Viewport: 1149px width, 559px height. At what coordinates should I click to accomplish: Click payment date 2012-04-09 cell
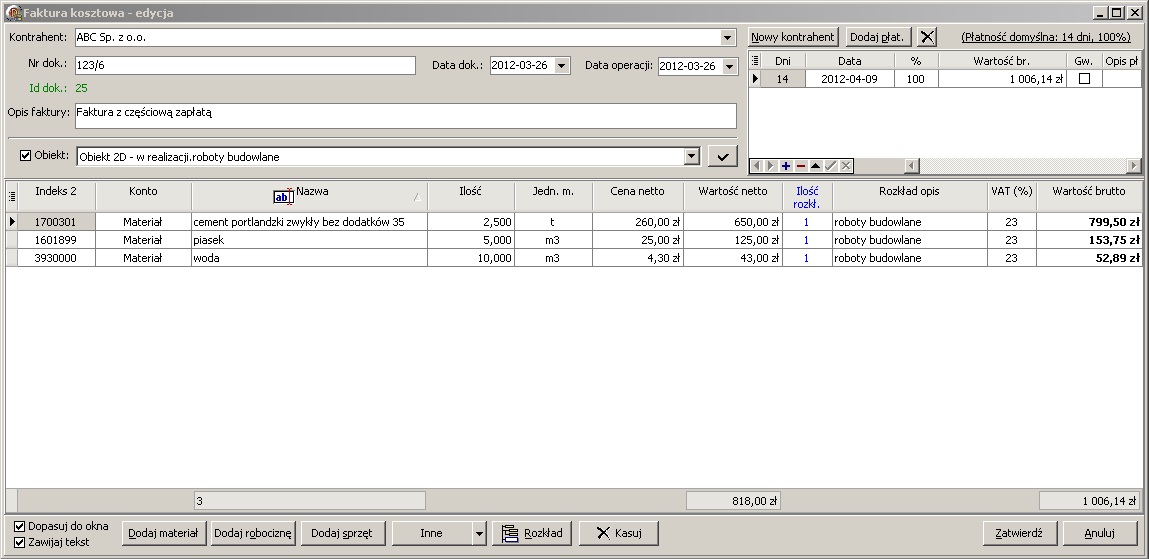[x=849, y=79]
